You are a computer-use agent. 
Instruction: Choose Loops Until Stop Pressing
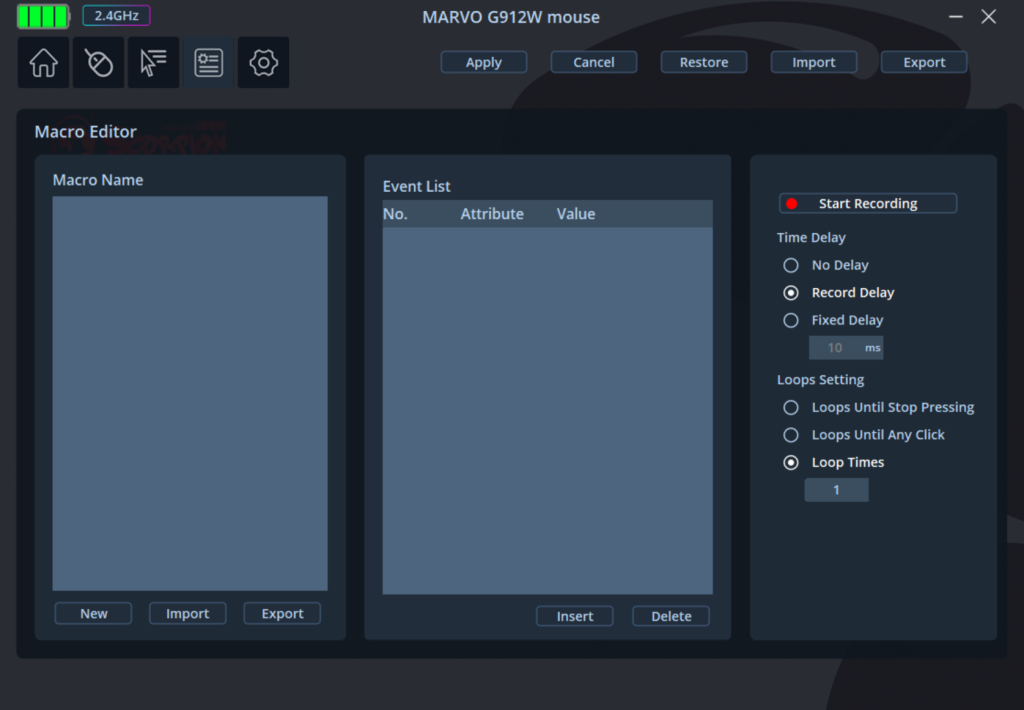pyautogui.click(x=791, y=408)
